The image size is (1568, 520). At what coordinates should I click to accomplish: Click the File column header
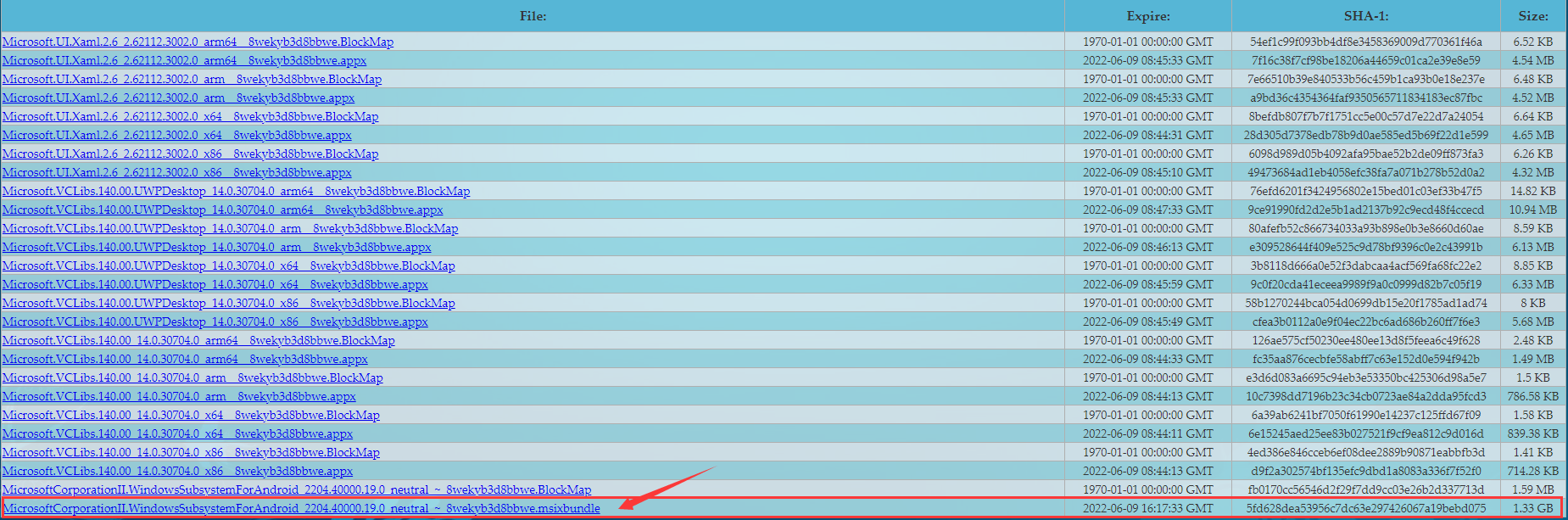point(533,16)
